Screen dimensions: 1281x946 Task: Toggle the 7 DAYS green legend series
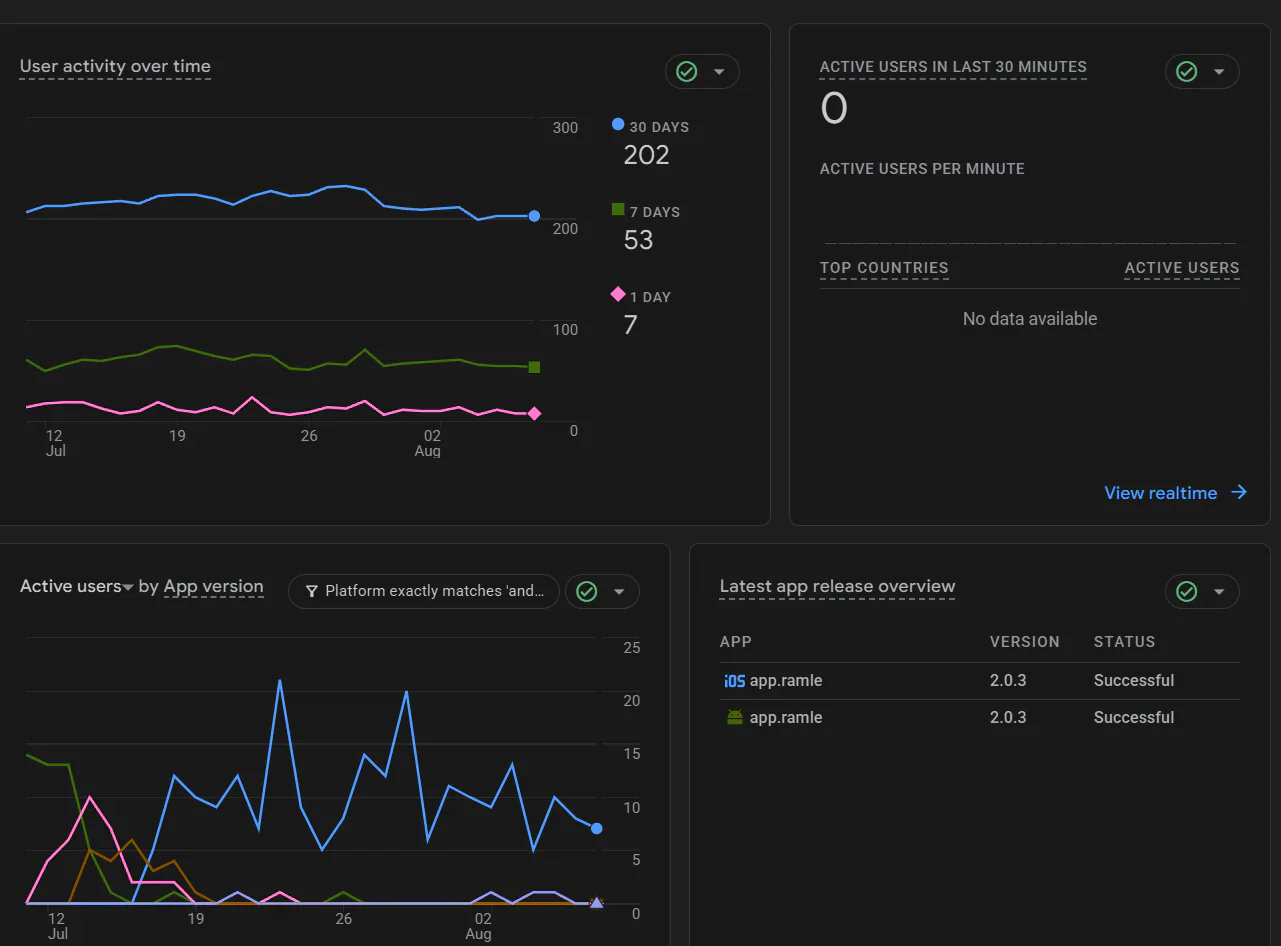pos(646,212)
